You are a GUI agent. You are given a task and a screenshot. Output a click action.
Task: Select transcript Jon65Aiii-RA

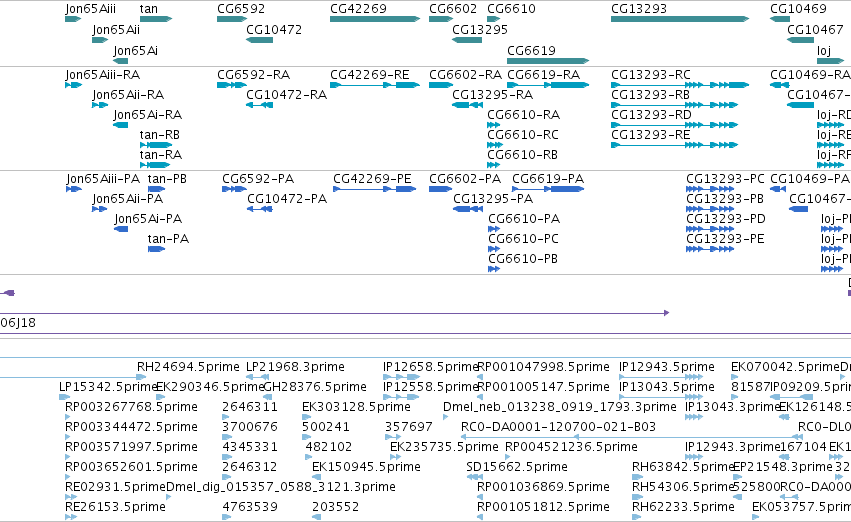point(102,74)
